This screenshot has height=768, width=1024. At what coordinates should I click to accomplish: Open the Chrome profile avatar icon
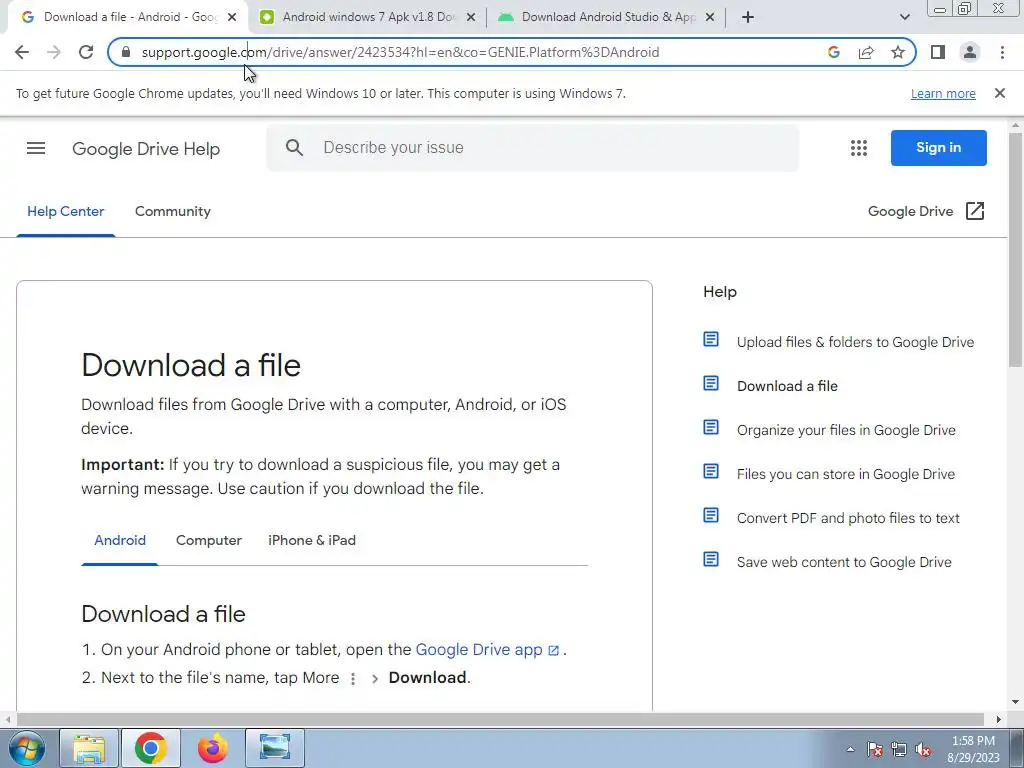pyautogui.click(x=970, y=52)
